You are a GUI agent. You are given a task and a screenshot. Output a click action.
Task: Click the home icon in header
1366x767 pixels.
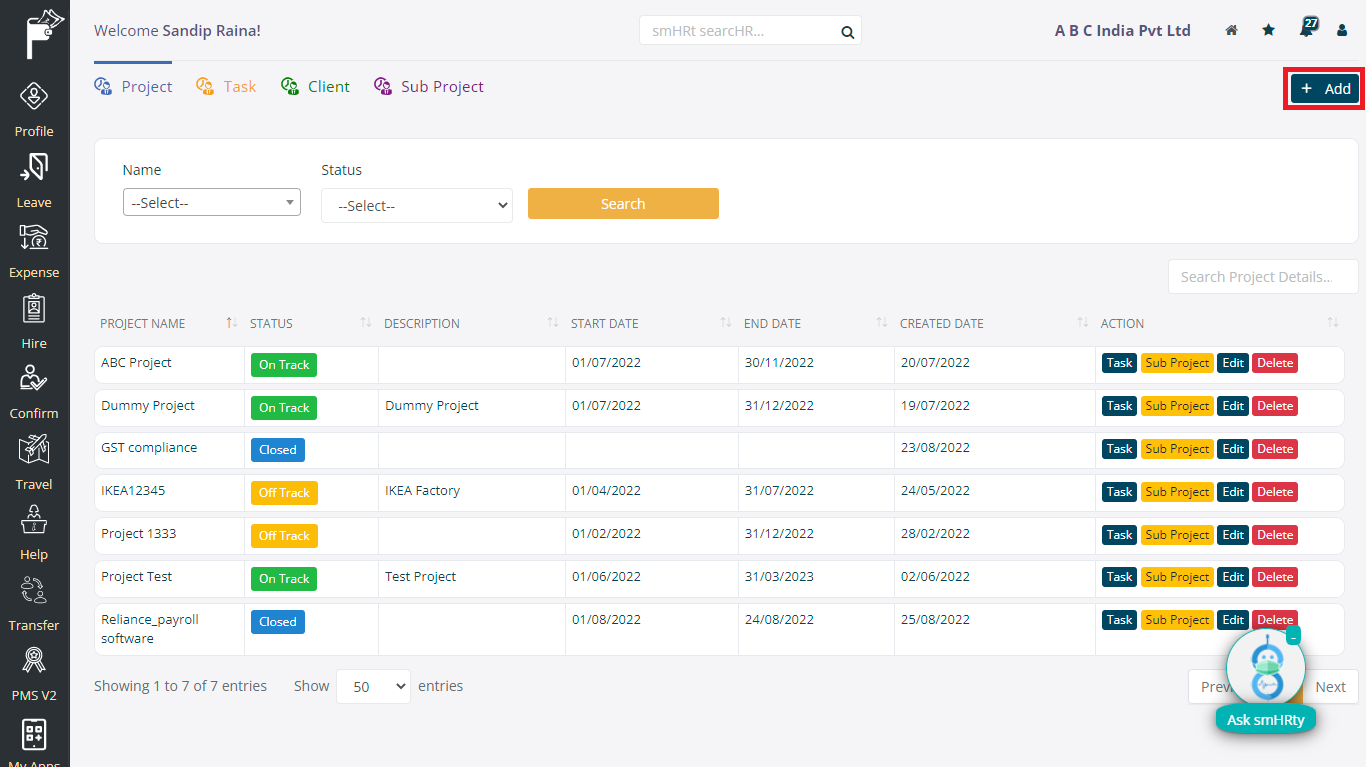(x=1232, y=31)
